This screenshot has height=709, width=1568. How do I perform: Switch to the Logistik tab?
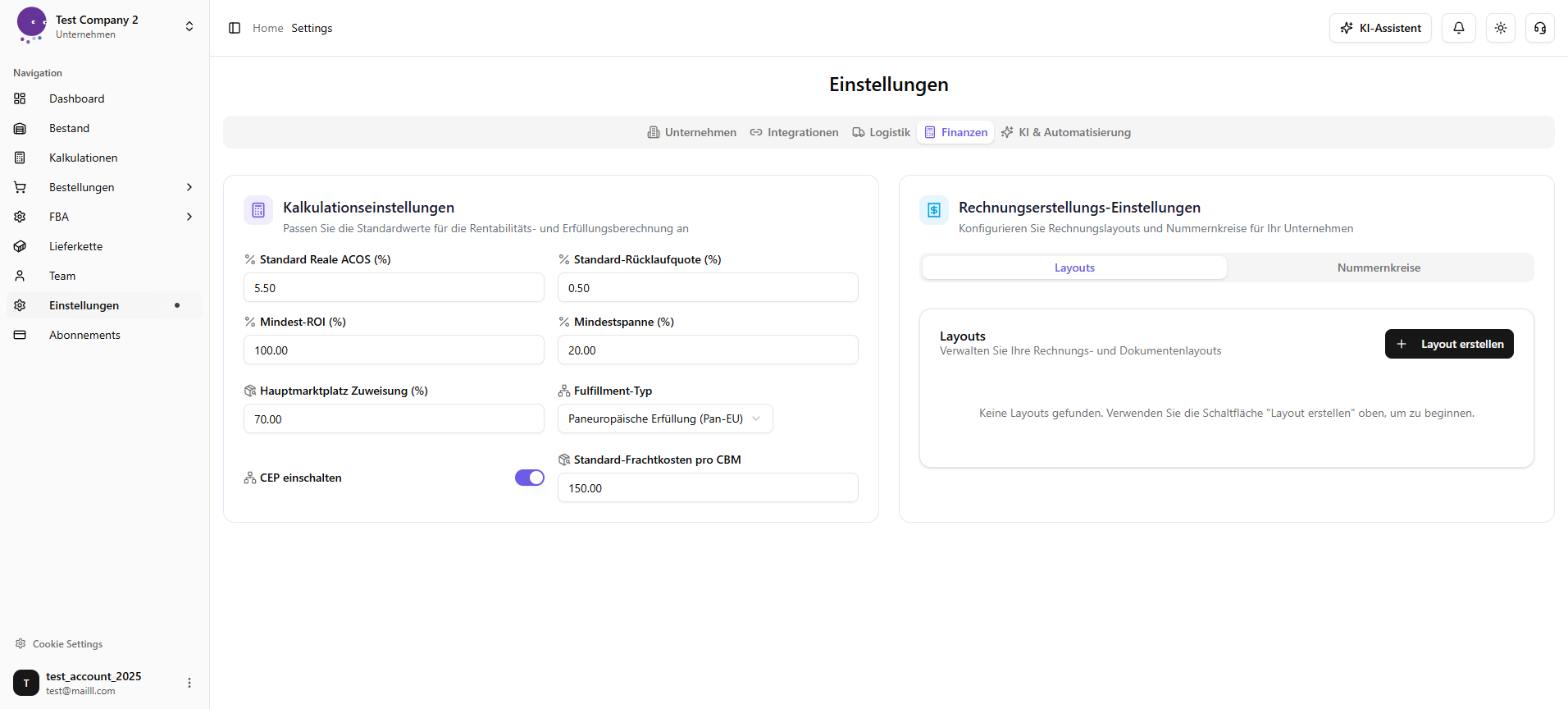tap(881, 132)
